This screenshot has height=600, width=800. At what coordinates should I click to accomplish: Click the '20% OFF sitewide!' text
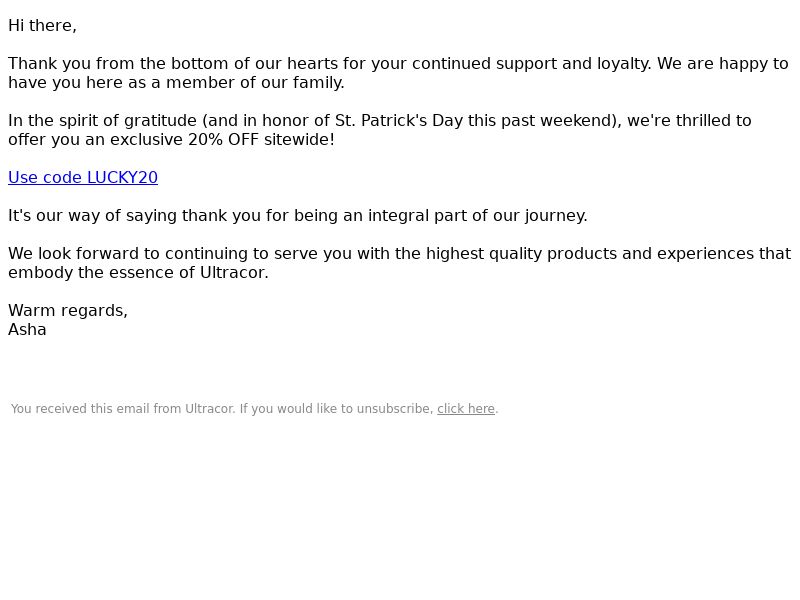tap(261, 140)
